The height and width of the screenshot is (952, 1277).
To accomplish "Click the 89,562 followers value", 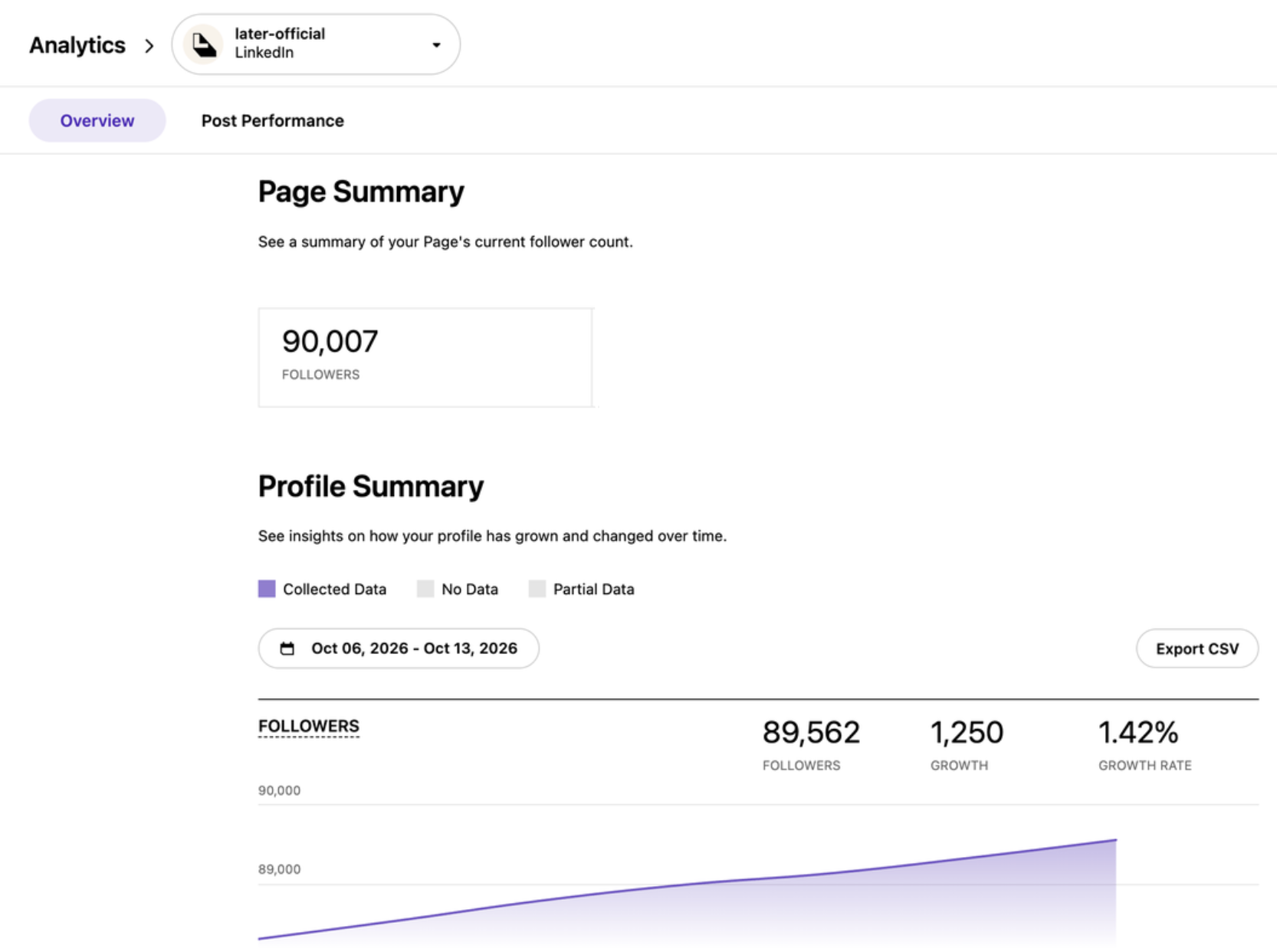I will (x=811, y=732).
